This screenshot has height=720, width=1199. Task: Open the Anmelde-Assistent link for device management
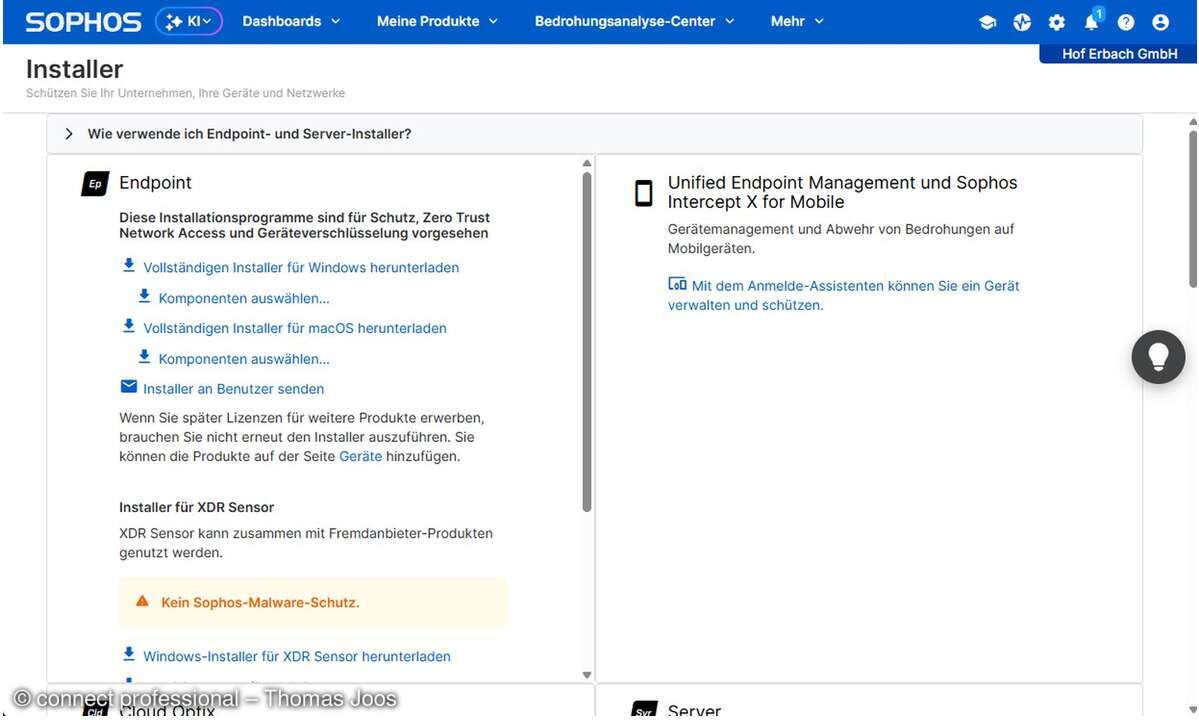843,295
